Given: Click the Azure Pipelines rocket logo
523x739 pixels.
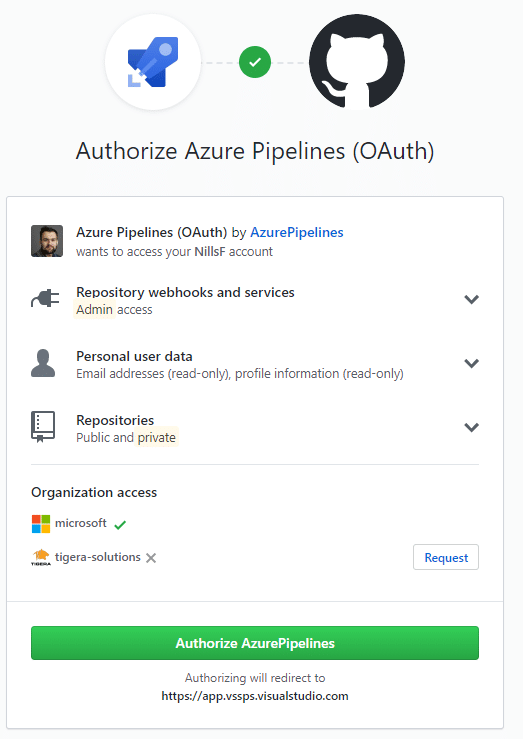Looking at the screenshot, I should [x=153, y=62].
